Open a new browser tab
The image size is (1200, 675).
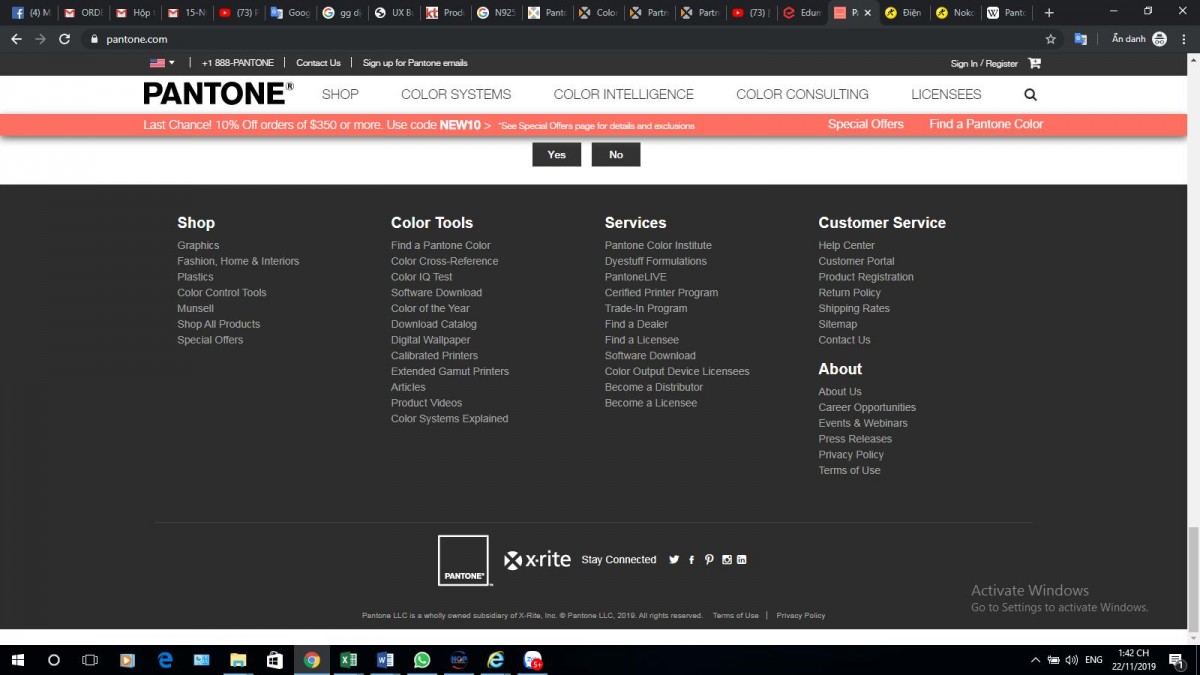coord(1048,13)
